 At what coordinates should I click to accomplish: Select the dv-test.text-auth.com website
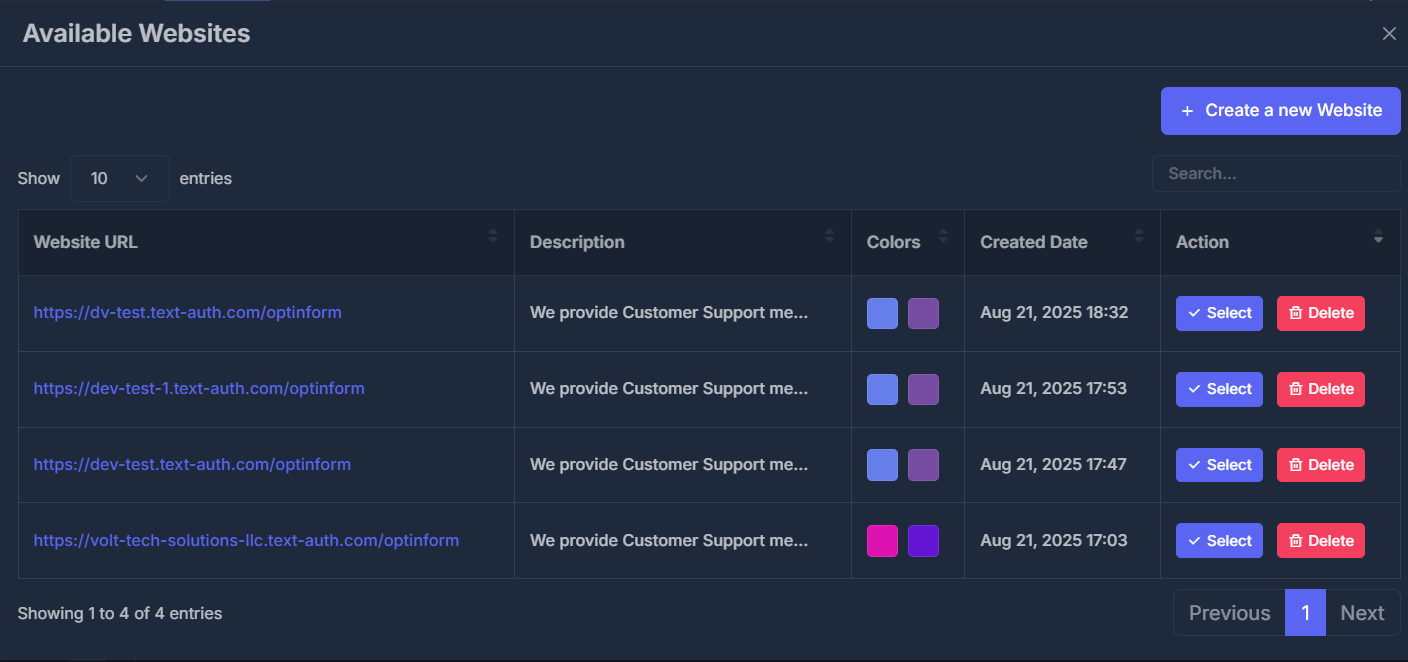(1219, 313)
